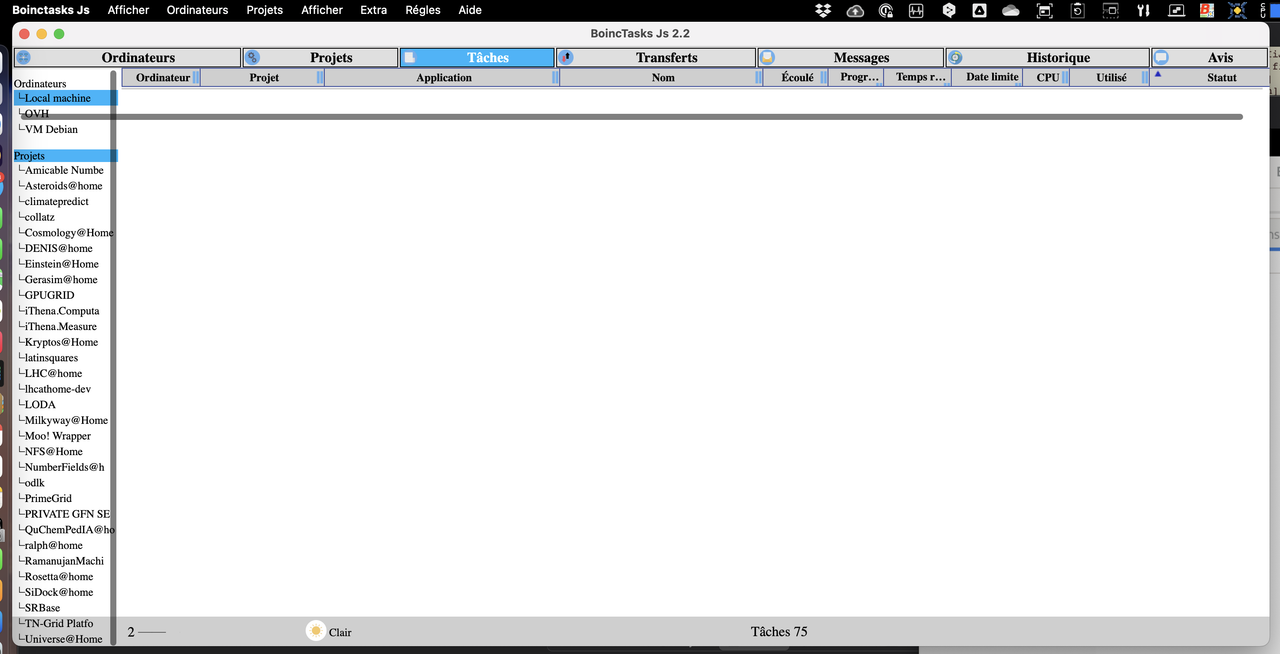1280x654 pixels.
Task: Select Cosmology@Home in the sidebar
Action: [x=69, y=233]
